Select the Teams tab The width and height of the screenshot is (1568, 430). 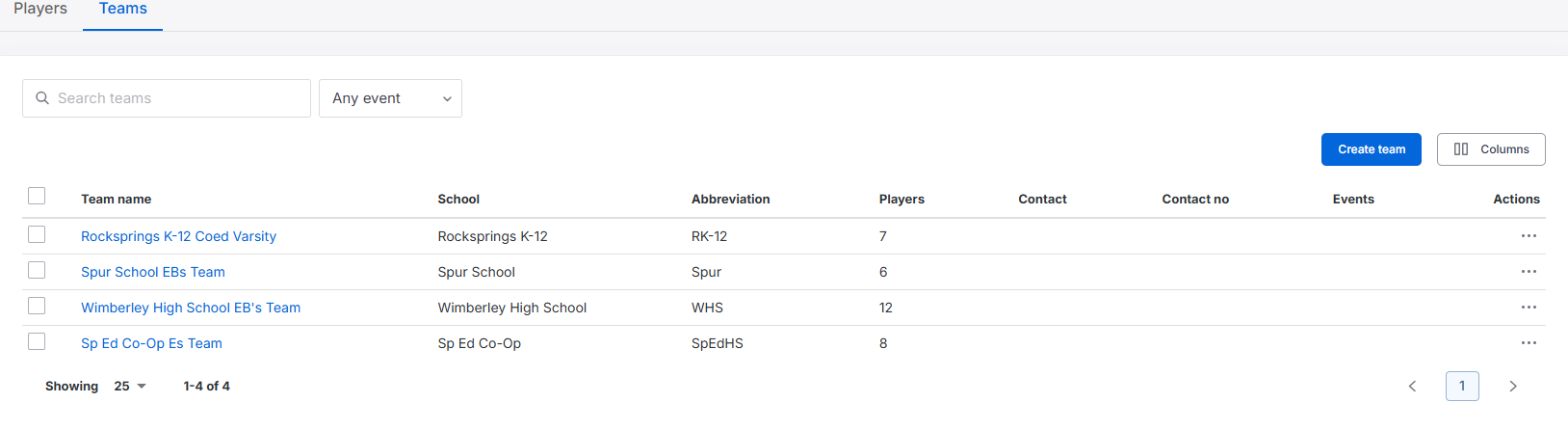[123, 10]
